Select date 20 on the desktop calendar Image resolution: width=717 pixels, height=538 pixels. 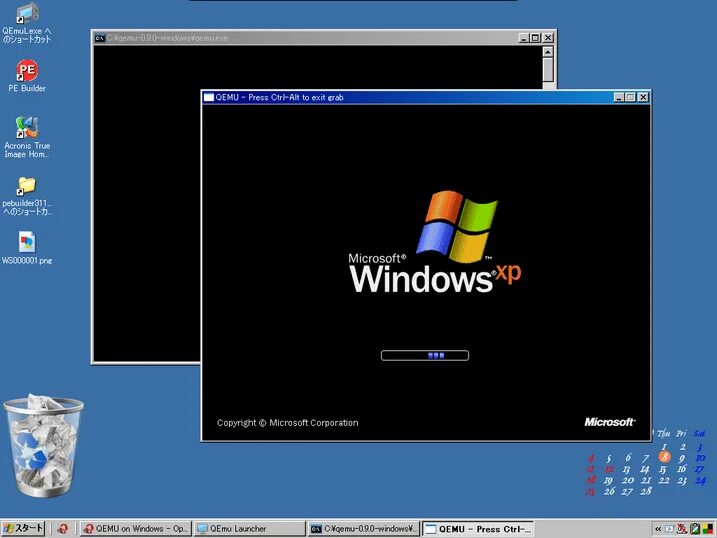pos(627,480)
